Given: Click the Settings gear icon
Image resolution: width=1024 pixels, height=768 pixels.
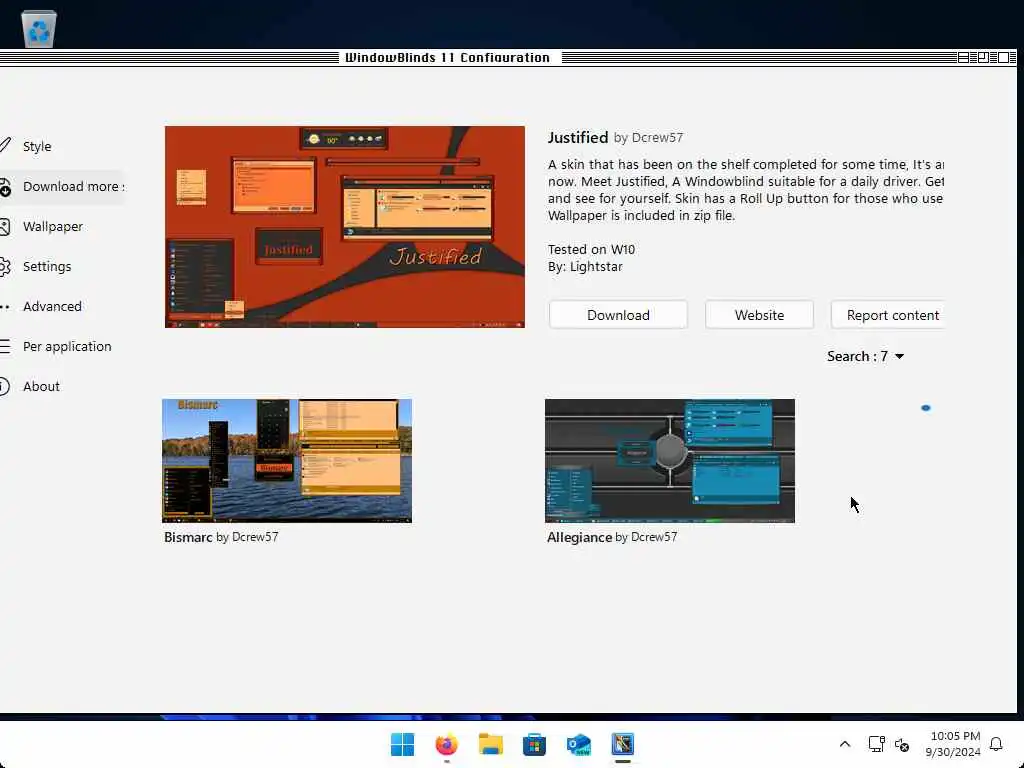Looking at the screenshot, I should 5,266.
